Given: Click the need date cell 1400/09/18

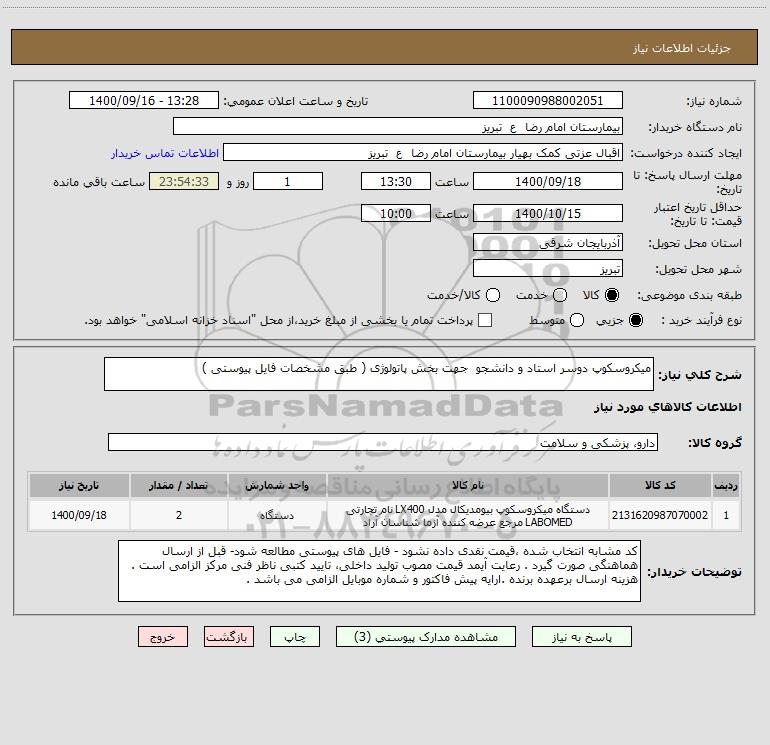Looking at the screenshot, I should click(79, 515).
